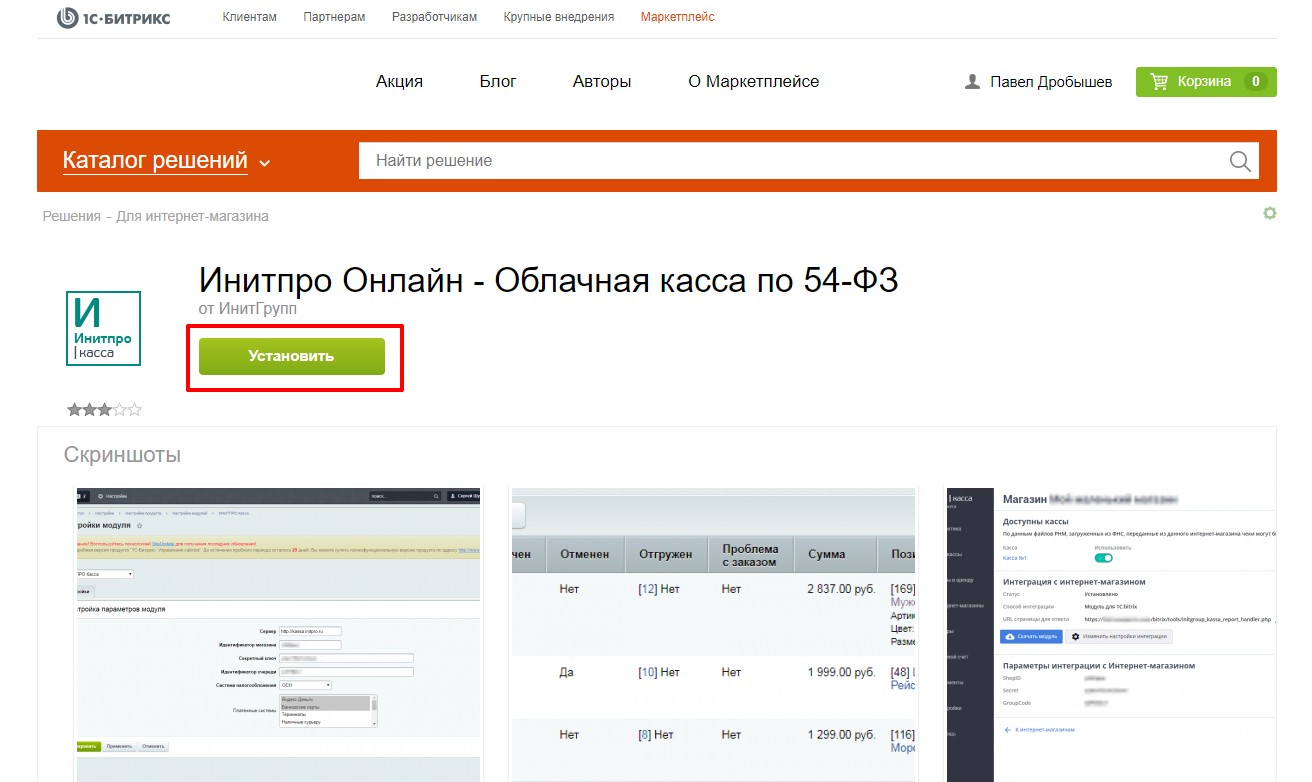
Task: Click the search magnifier icon
Action: [1240, 161]
